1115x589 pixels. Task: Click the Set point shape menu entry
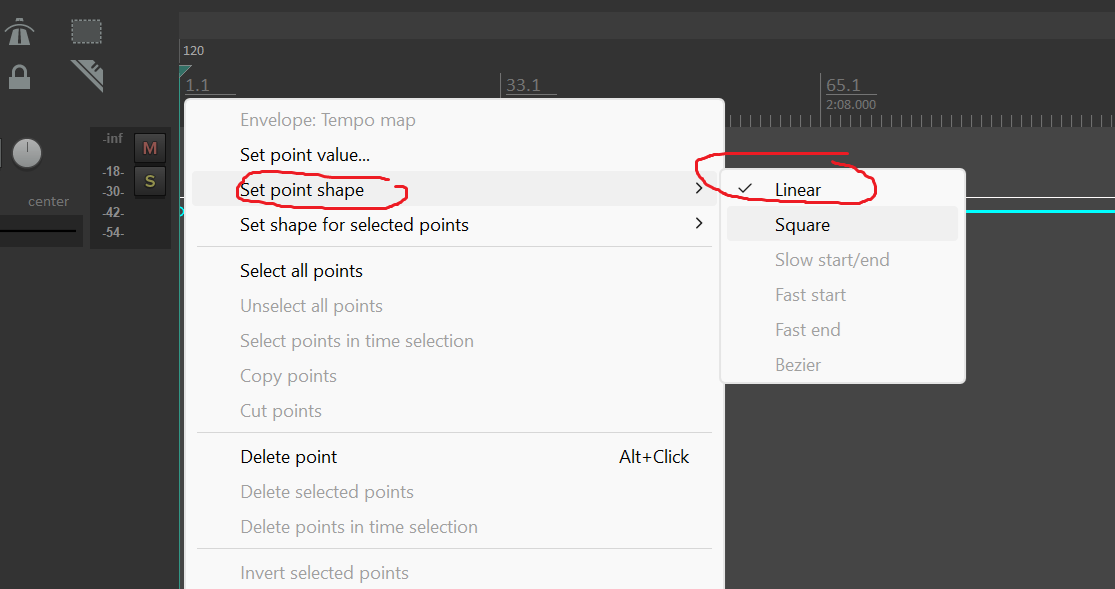click(x=302, y=190)
